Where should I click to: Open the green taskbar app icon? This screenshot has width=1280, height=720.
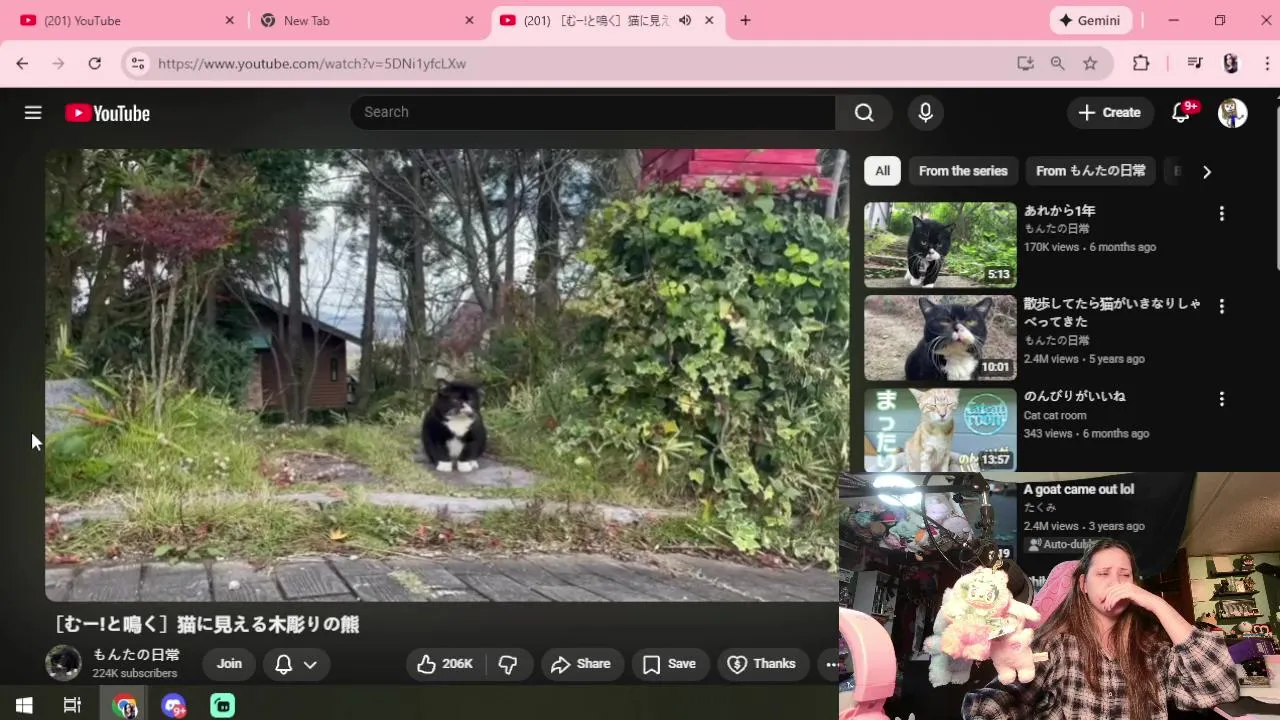pos(222,706)
